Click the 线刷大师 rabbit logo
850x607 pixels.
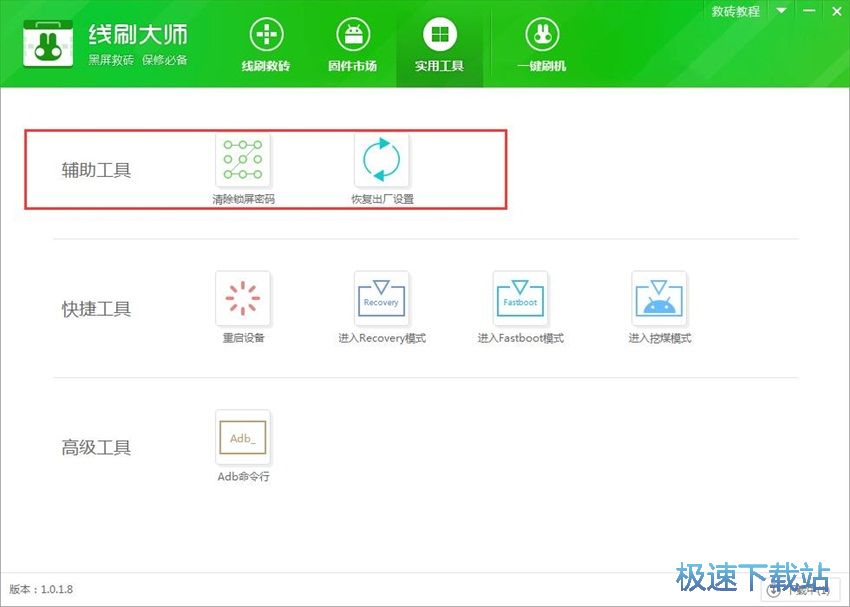tap(48, 44)
